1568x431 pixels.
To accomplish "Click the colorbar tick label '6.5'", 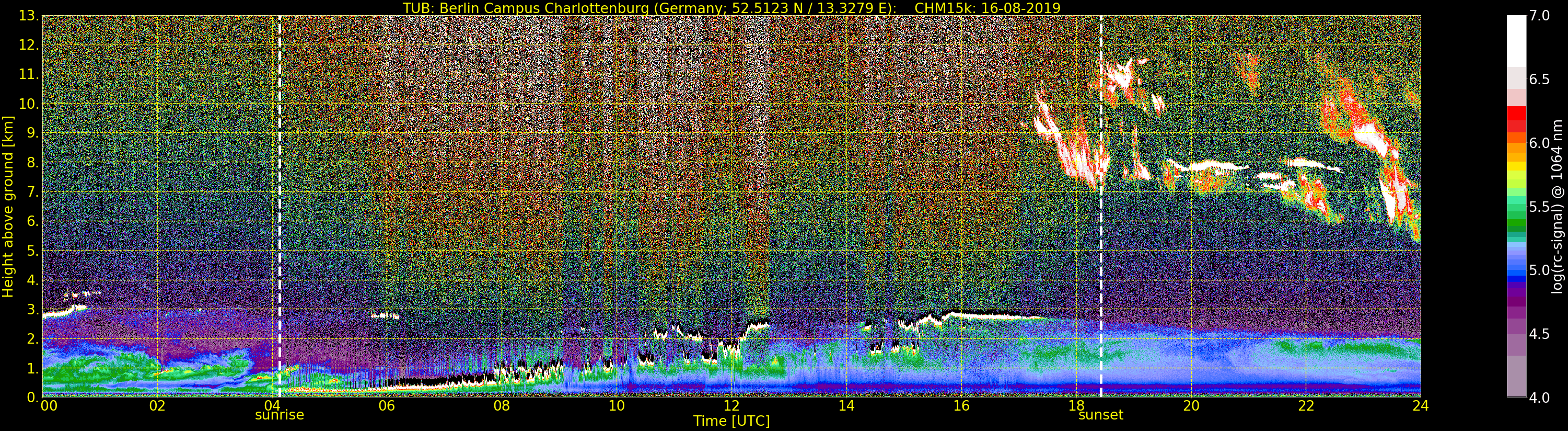I will click(1539, 80).
